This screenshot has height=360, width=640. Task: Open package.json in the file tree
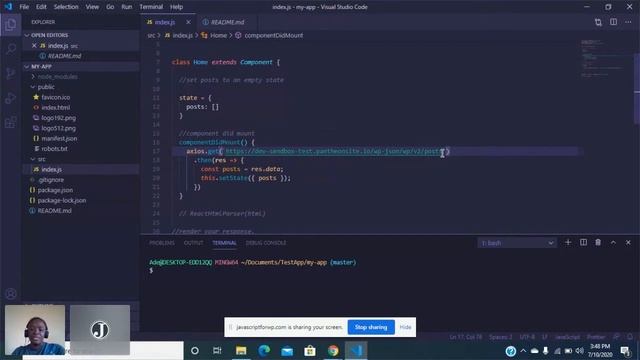click(x=55, y=190)
